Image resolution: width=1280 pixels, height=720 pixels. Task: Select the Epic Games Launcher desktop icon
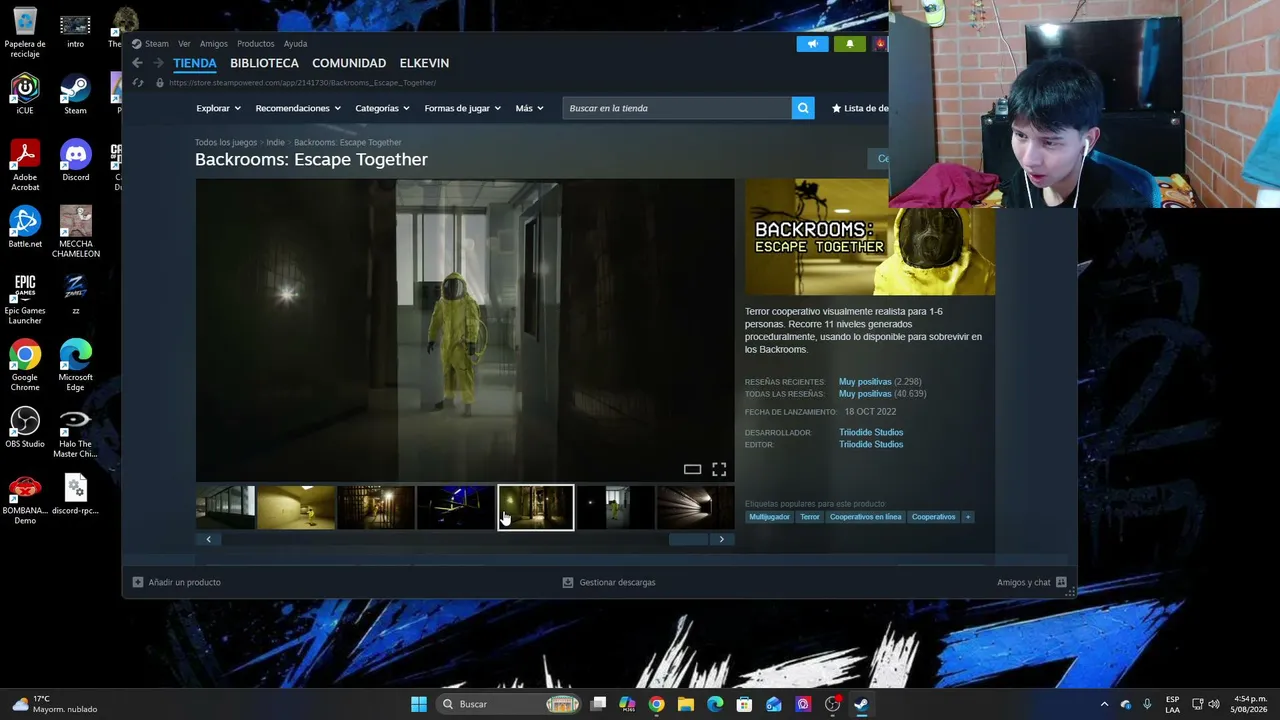pyautogui.click(x=25, y=298)
